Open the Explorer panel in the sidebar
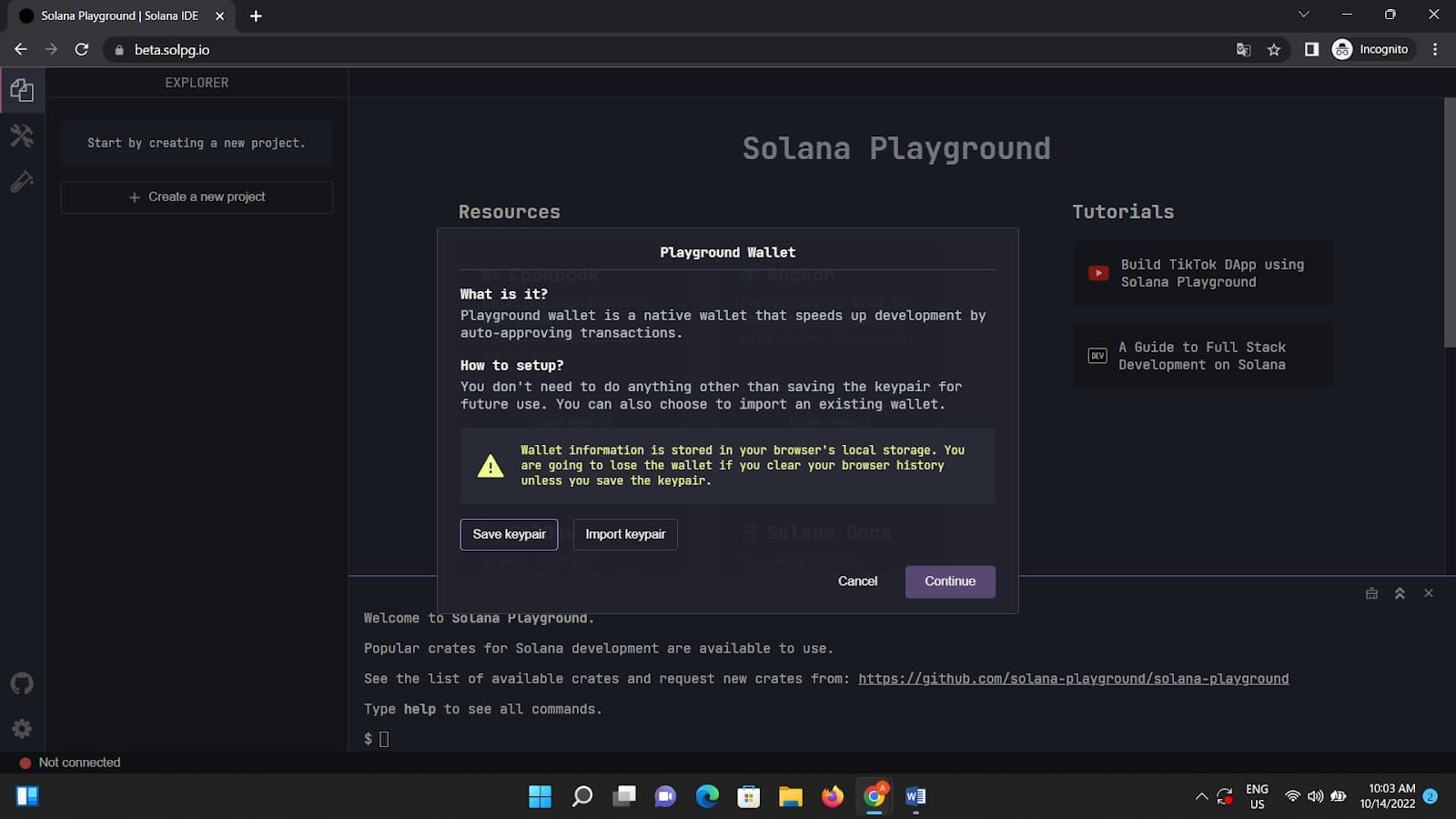Image resolution: width=1456 pixels, height=819 pixels. coord(21,88)
